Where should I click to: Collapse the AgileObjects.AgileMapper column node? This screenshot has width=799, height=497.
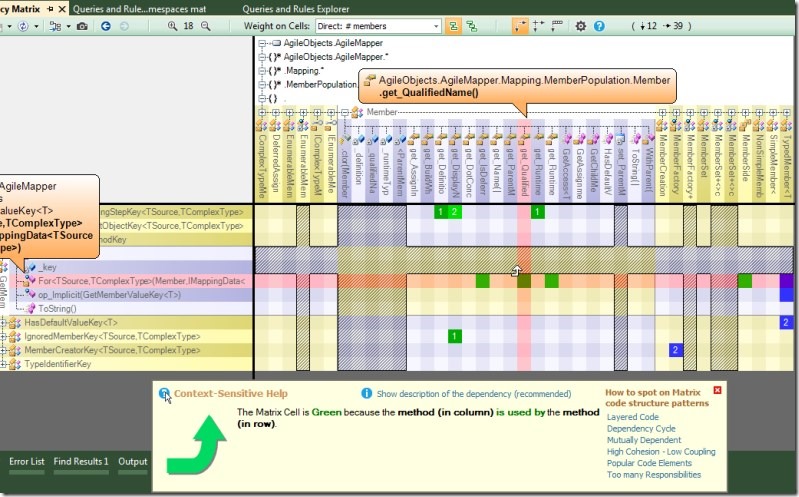coord(261,44)
